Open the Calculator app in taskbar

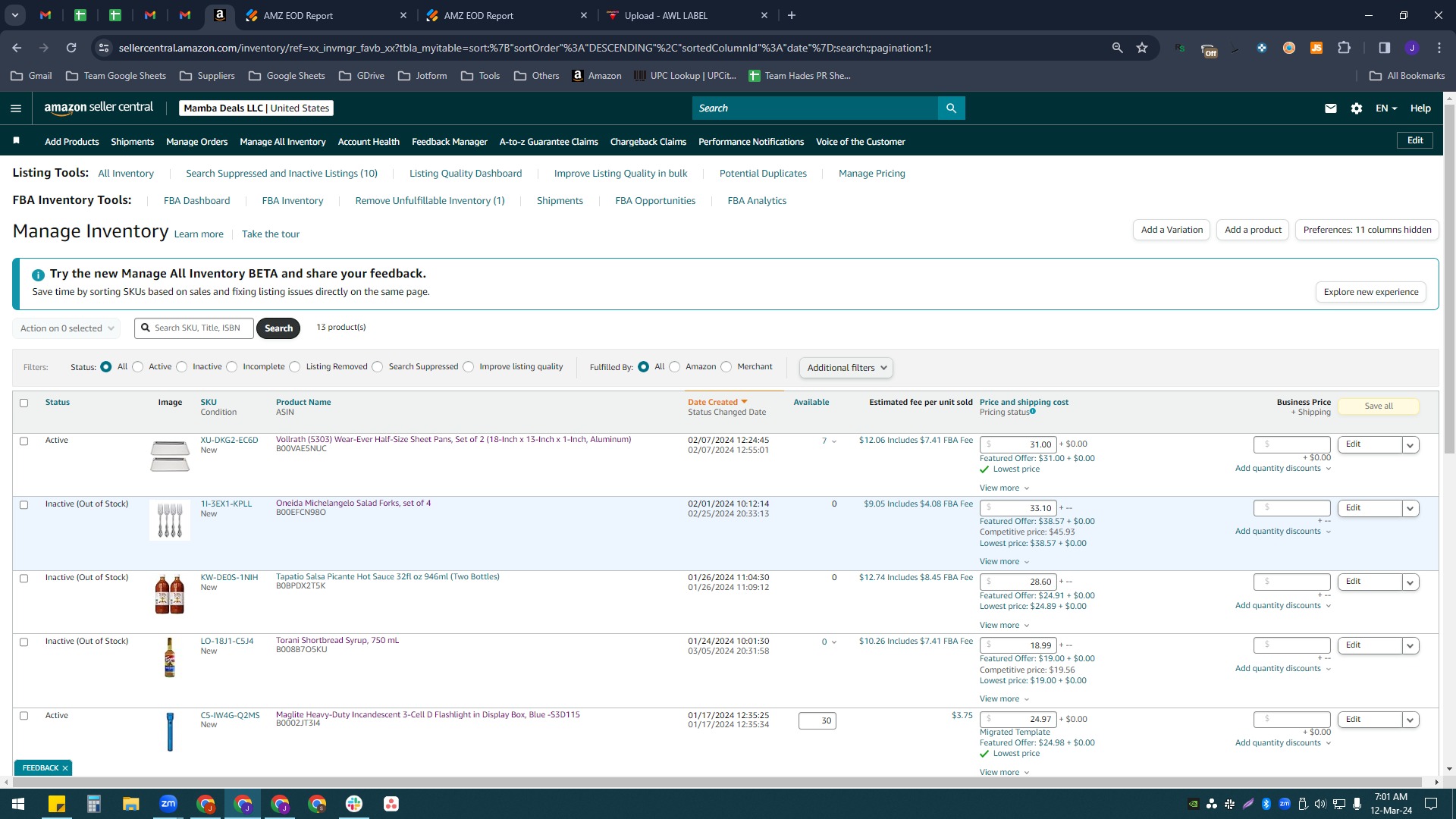pyautogui.click(x=94, y=804)
